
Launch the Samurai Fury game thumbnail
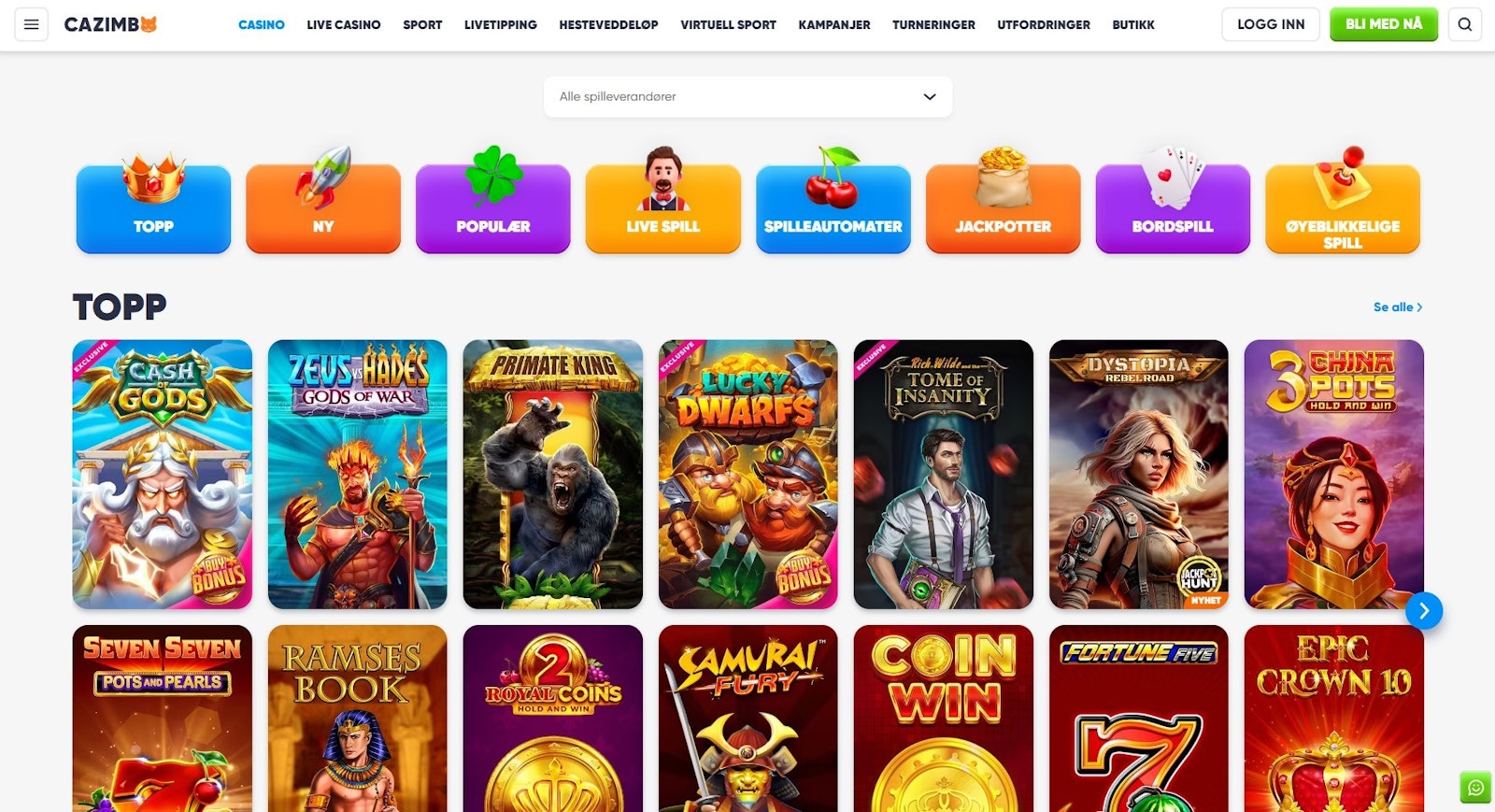coord(748,719)
